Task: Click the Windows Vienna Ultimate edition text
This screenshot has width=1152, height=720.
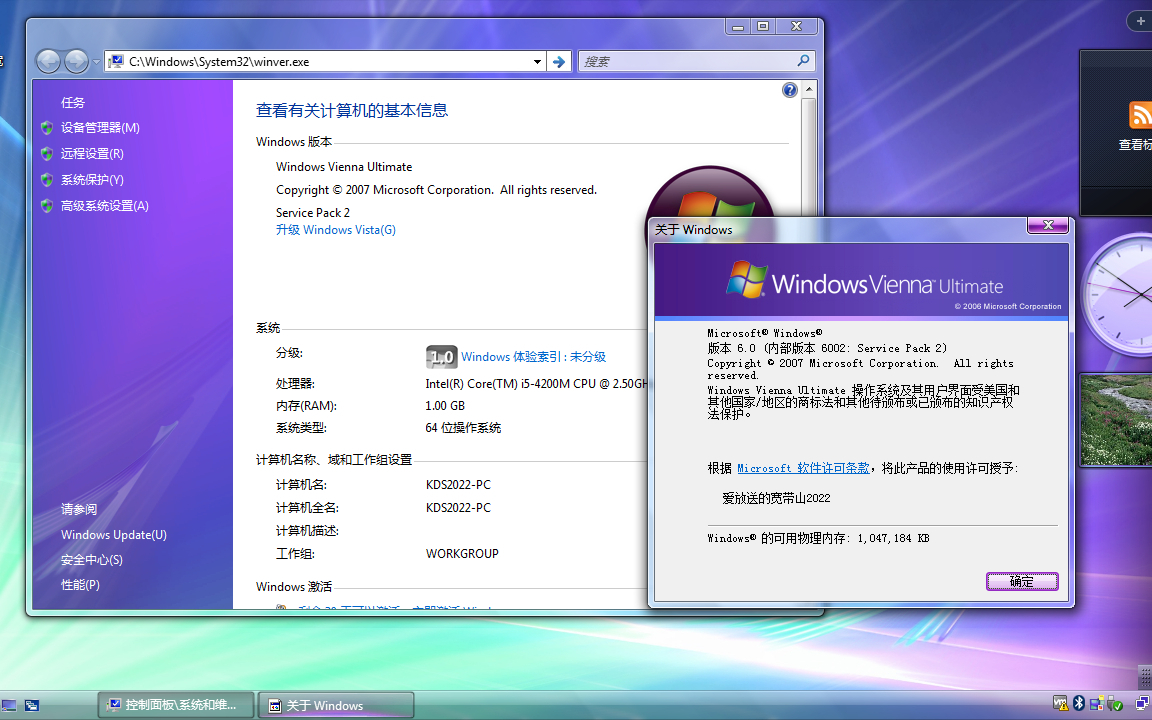Action: 344,167
